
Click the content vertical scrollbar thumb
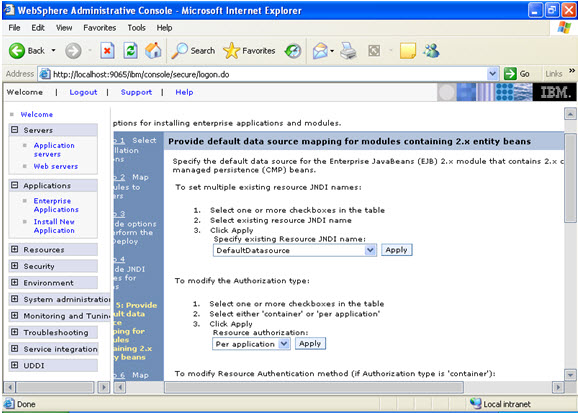coord(570,178)
